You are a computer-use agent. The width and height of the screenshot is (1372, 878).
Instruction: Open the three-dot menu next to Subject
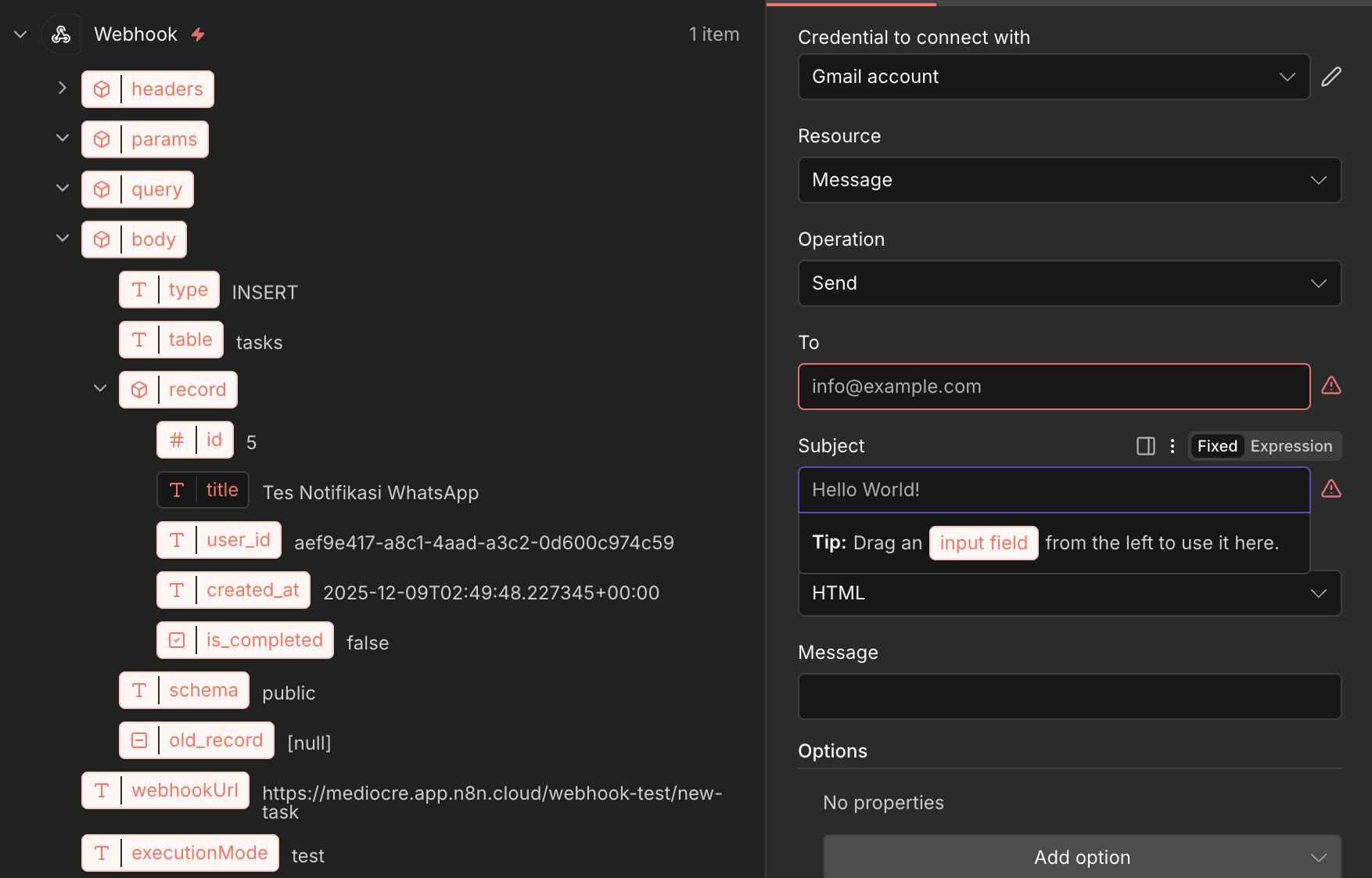(x=1172, y=446)
